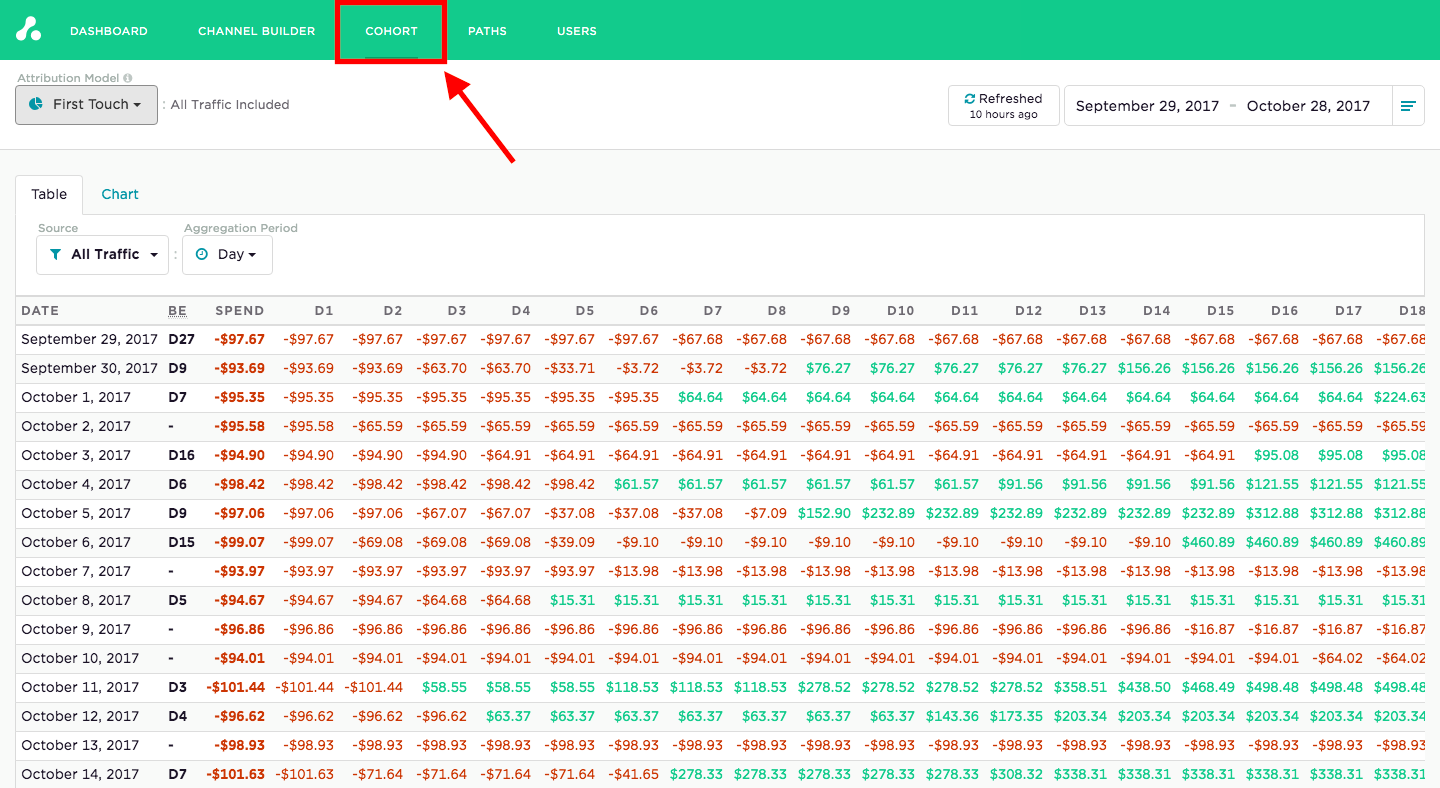This screenshot has width=1440, height=788.
Task: Select the October 9, 2017 row date
Action: pos(76,629)
